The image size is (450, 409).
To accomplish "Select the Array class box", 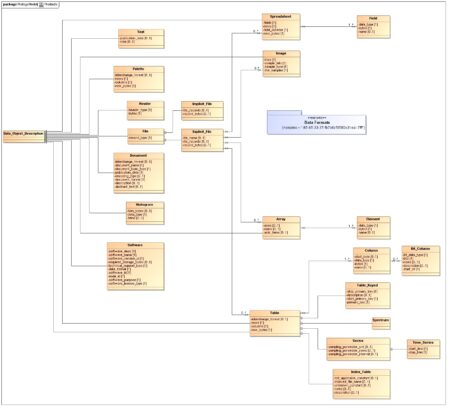I will [x=281, y=228].
